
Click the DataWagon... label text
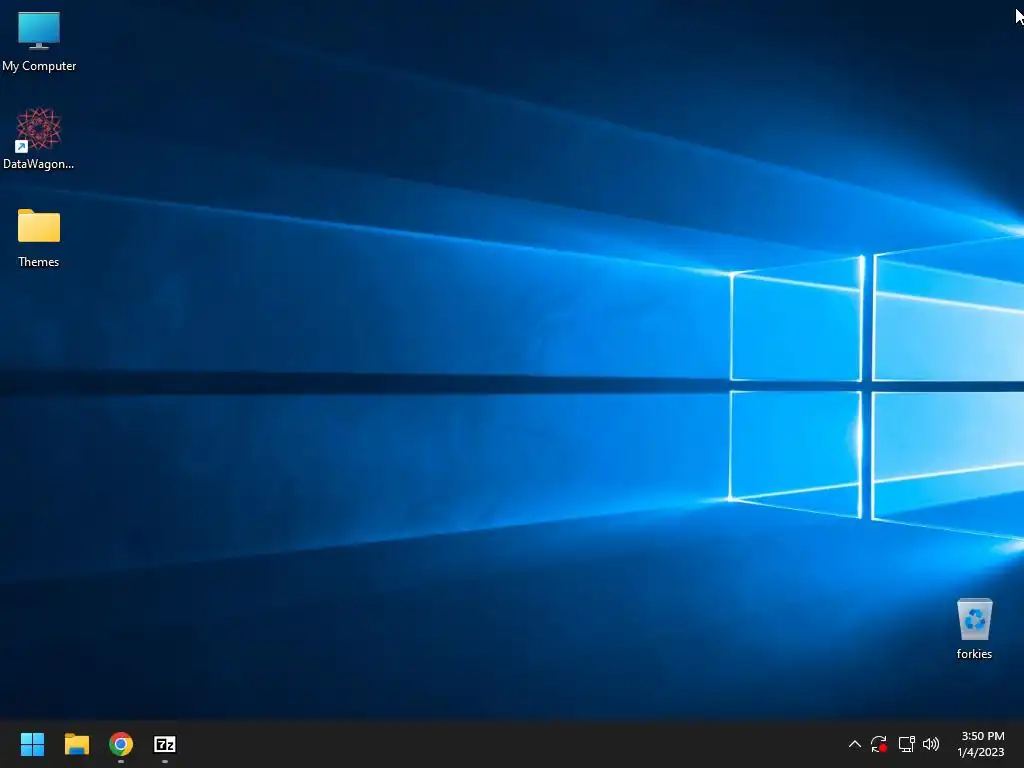click(x=39, y=164)
